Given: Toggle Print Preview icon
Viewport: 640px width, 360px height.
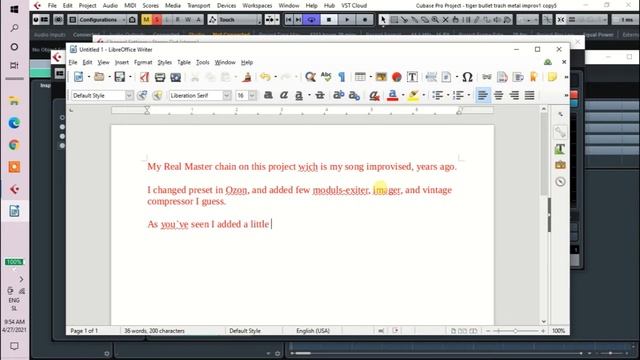Looking at the screenshot, I should pyautogui.click(x=176, y=77).
